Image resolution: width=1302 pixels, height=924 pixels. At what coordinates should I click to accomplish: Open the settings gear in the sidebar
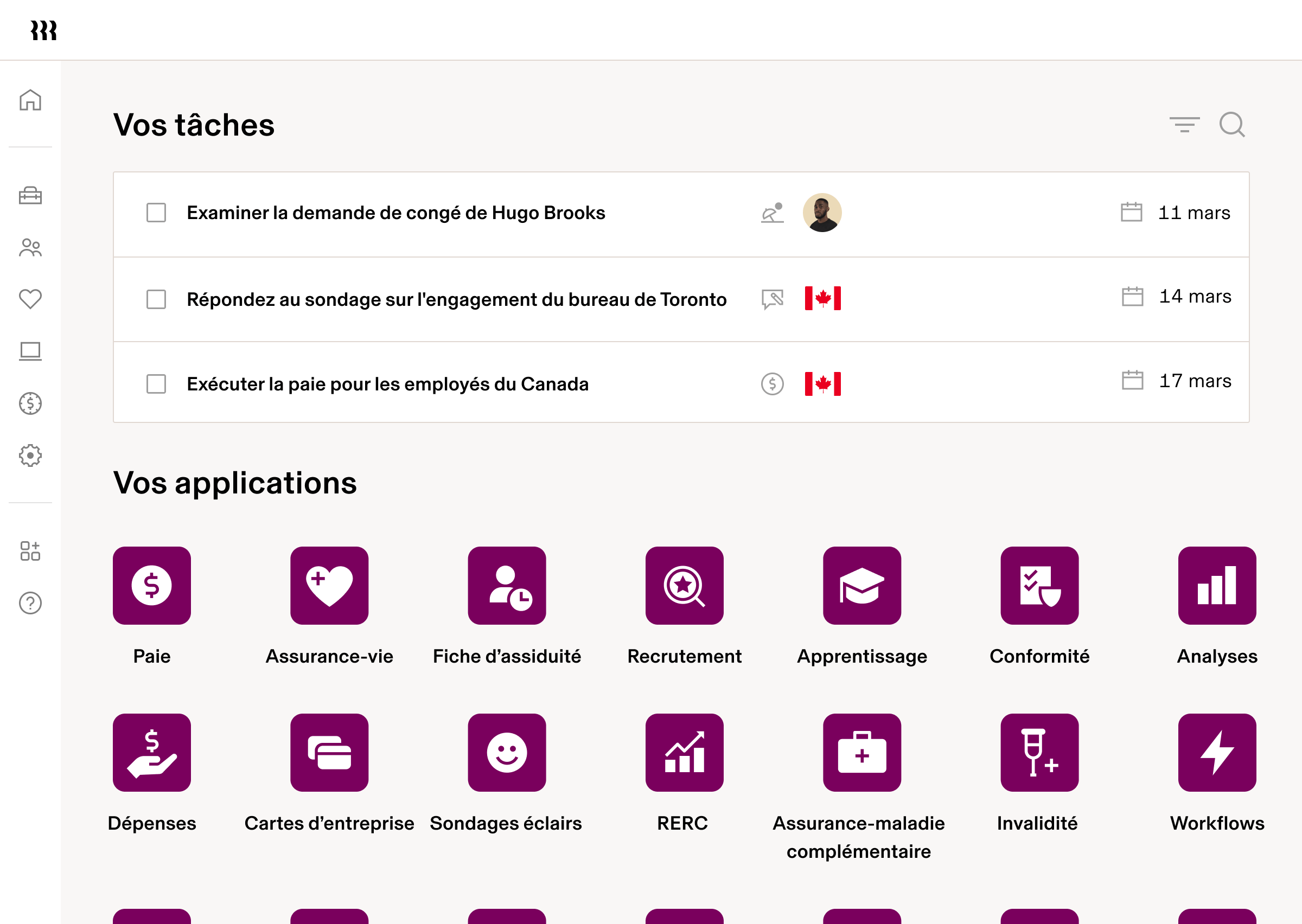pyautogui.click(x=30, y=455)
